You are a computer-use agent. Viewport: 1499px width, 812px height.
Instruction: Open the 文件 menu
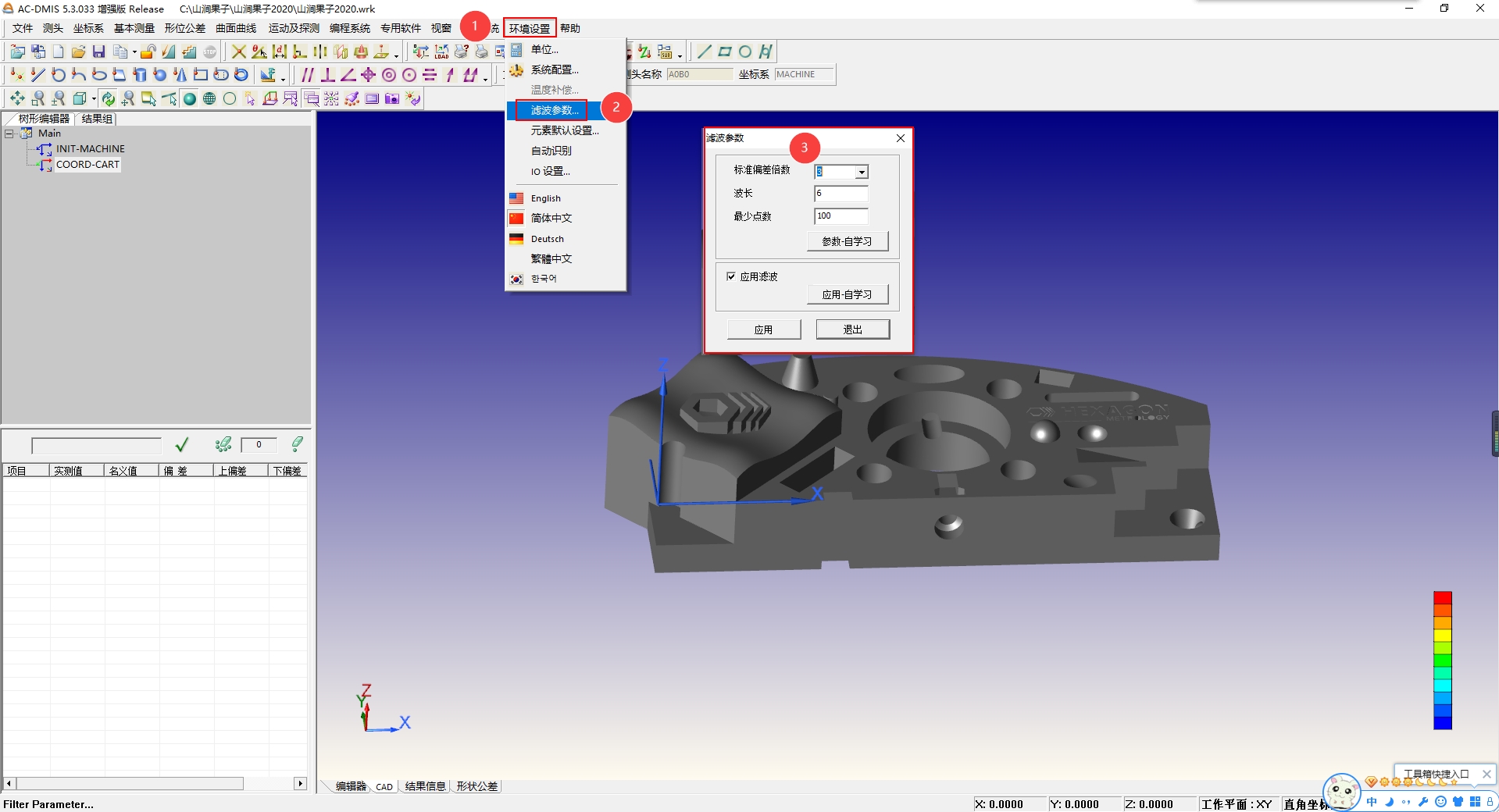[23, 28]
